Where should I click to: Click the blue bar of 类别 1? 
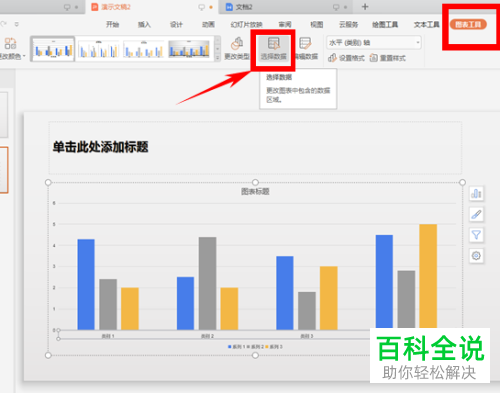[x=86, y=284]
